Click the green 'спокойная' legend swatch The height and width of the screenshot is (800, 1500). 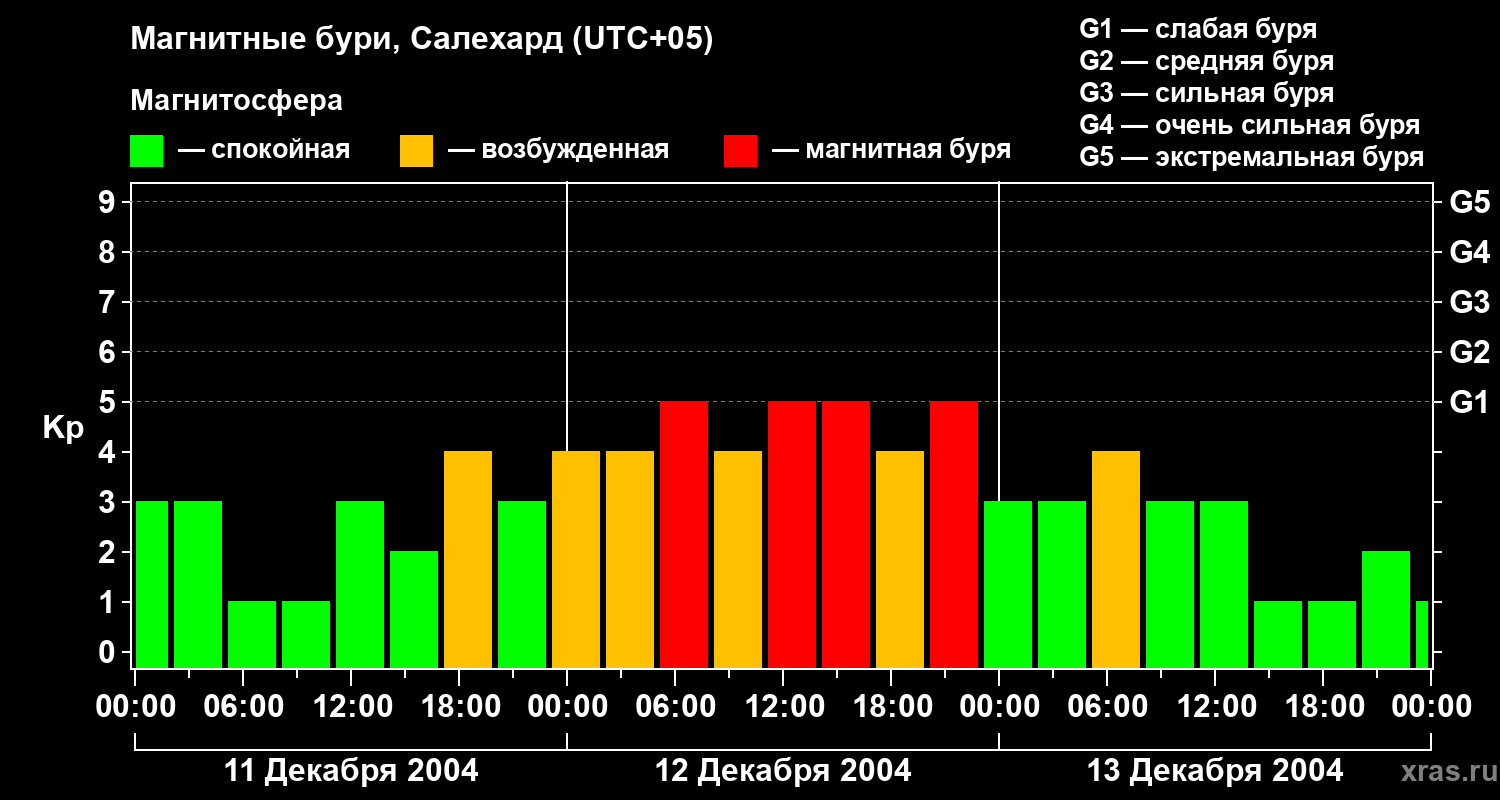[147, 151]
